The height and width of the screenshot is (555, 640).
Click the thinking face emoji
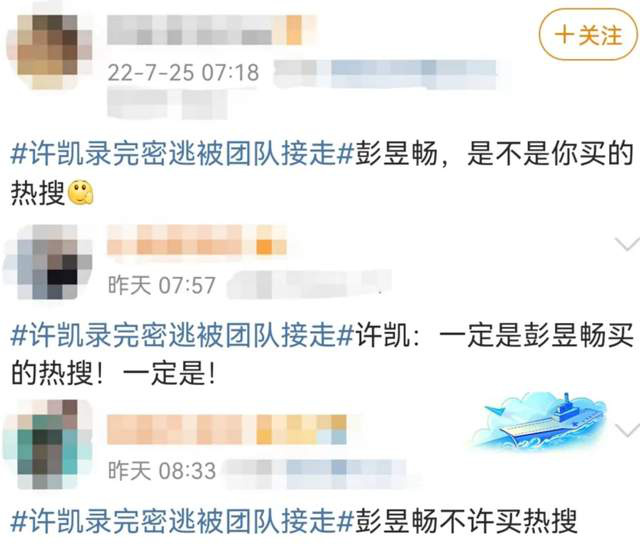pos(80,193)
